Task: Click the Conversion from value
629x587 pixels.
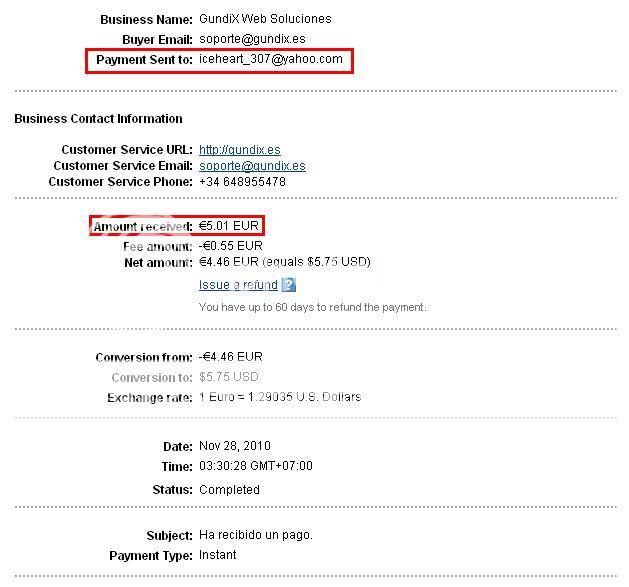Action: 231,357
